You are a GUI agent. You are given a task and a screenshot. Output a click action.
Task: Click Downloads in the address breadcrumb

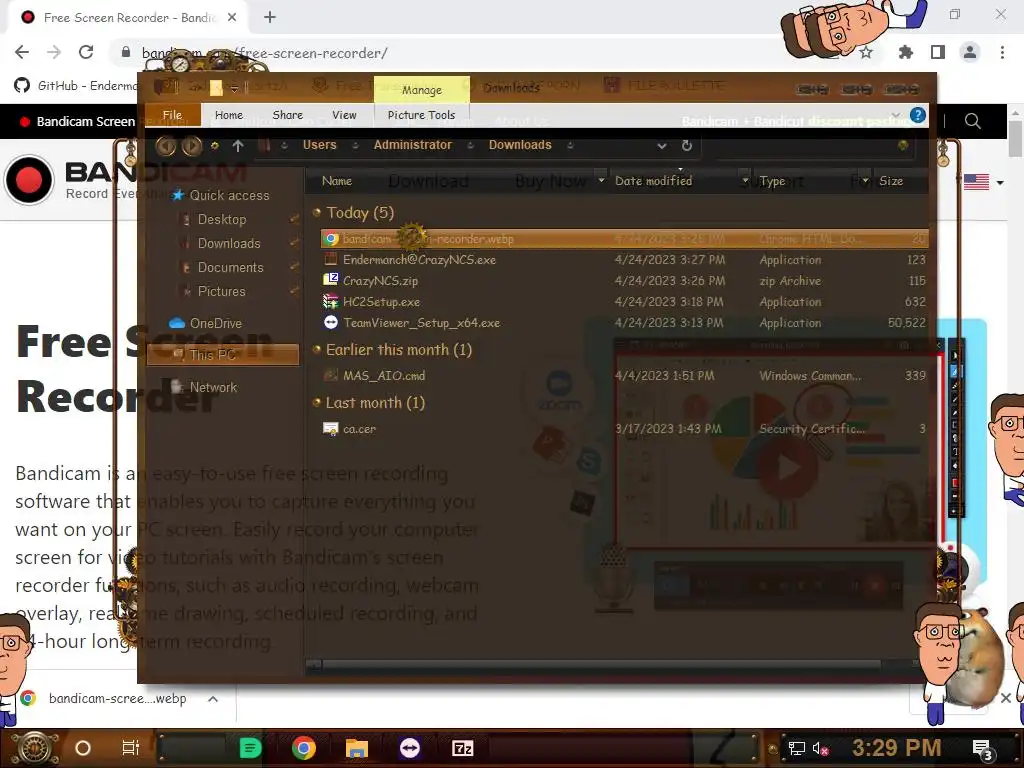520,145
